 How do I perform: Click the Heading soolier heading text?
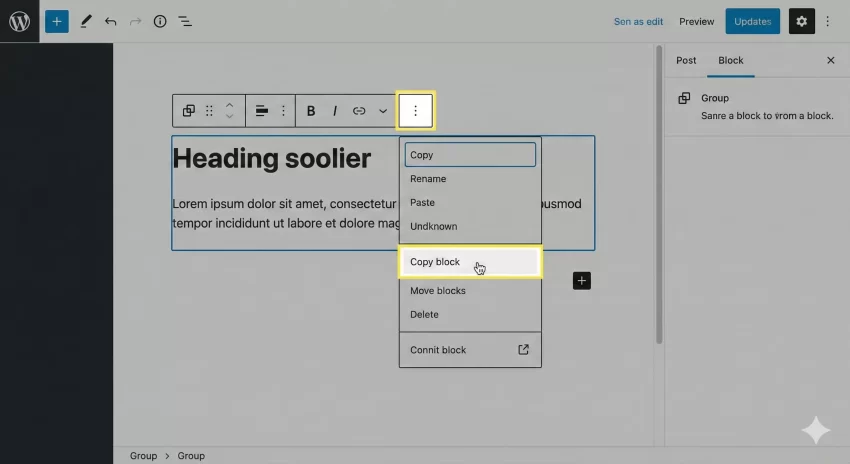pyautogui.click(x=272, y=158)
